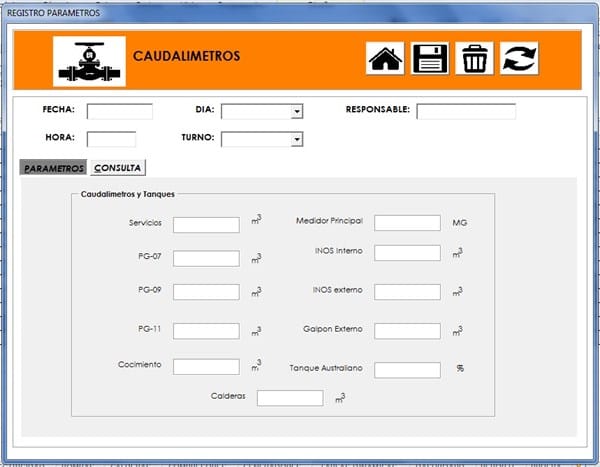The width and height of the screenshot is (600, 467).
Task: Delete entry using trash can icon
Action: 474,58
